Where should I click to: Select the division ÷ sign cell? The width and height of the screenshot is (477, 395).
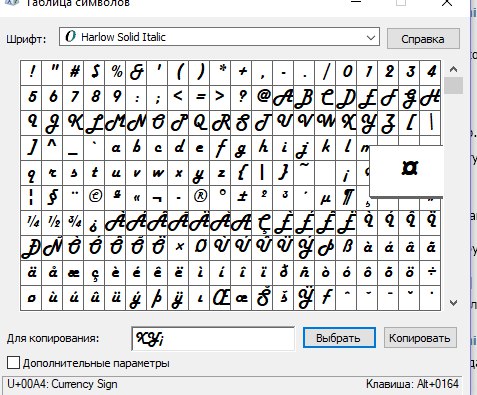[x=430, y=273]
